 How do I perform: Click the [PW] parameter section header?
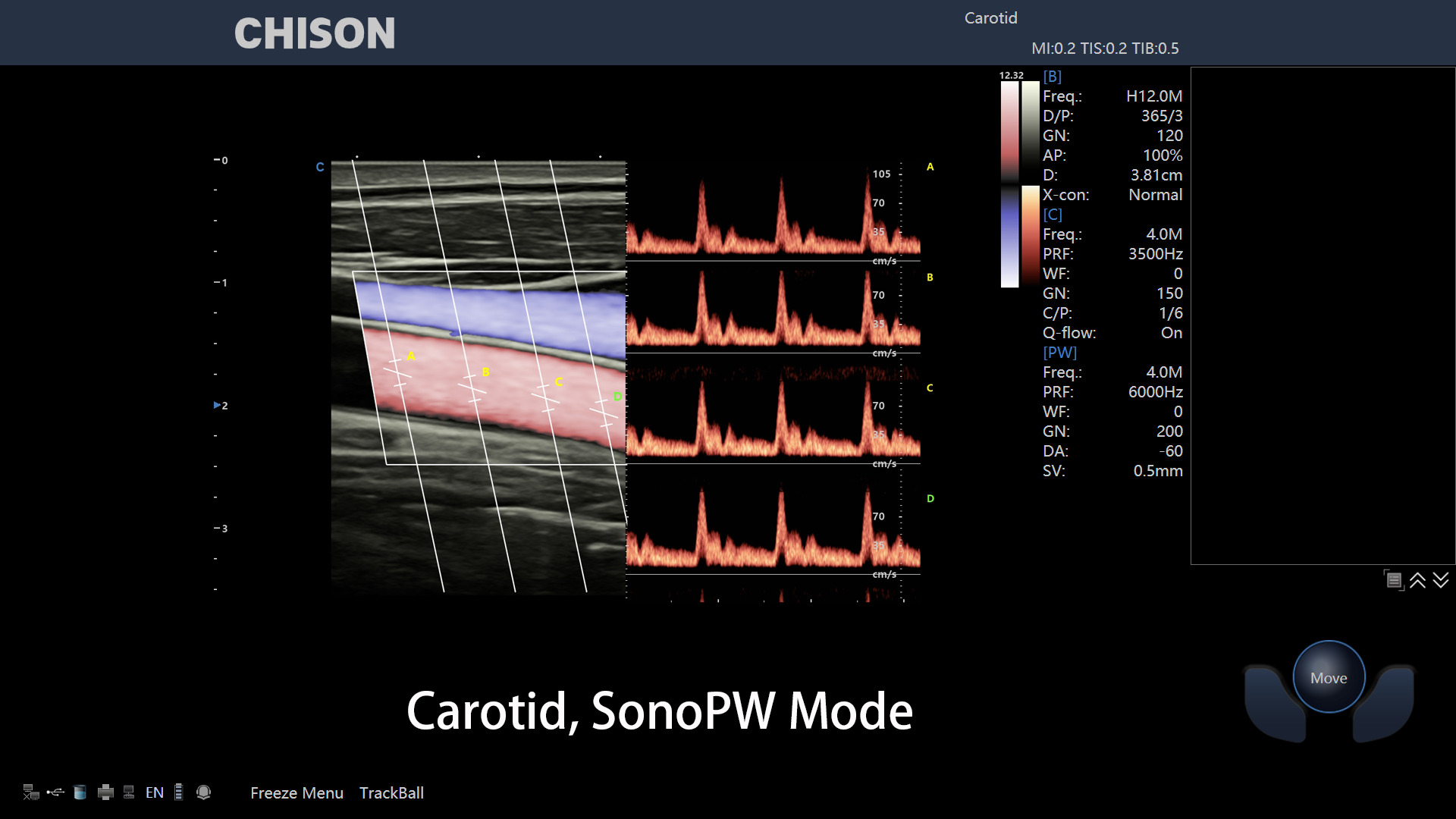point(1059,353)
